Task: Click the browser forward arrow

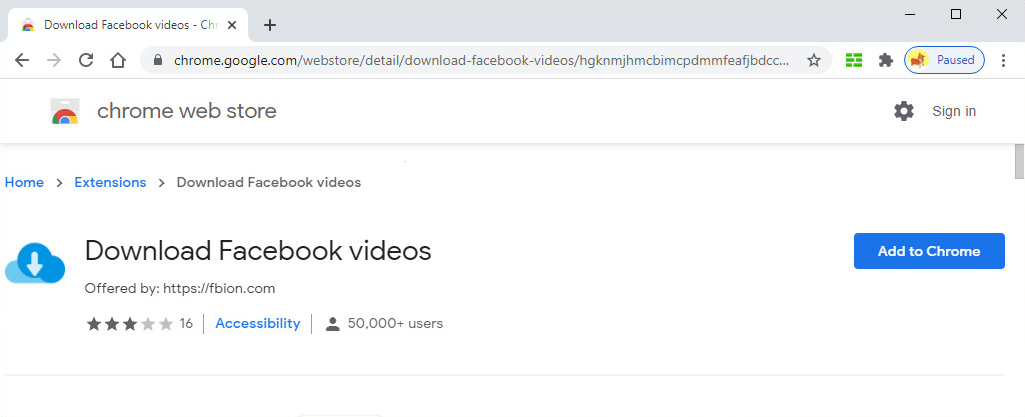Action: tap(54, 60)
